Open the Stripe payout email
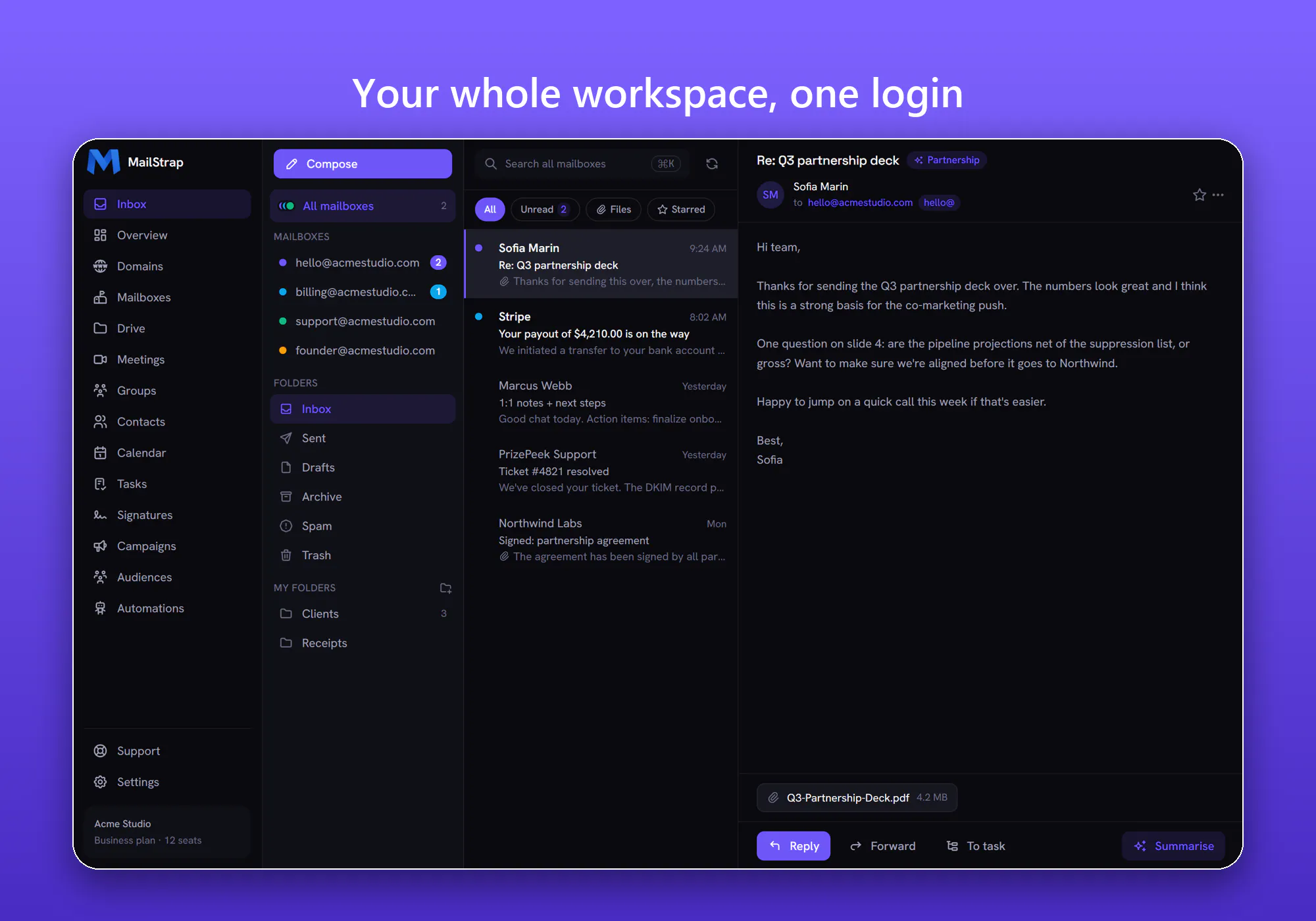1316x921 pixels. point(601,333)
